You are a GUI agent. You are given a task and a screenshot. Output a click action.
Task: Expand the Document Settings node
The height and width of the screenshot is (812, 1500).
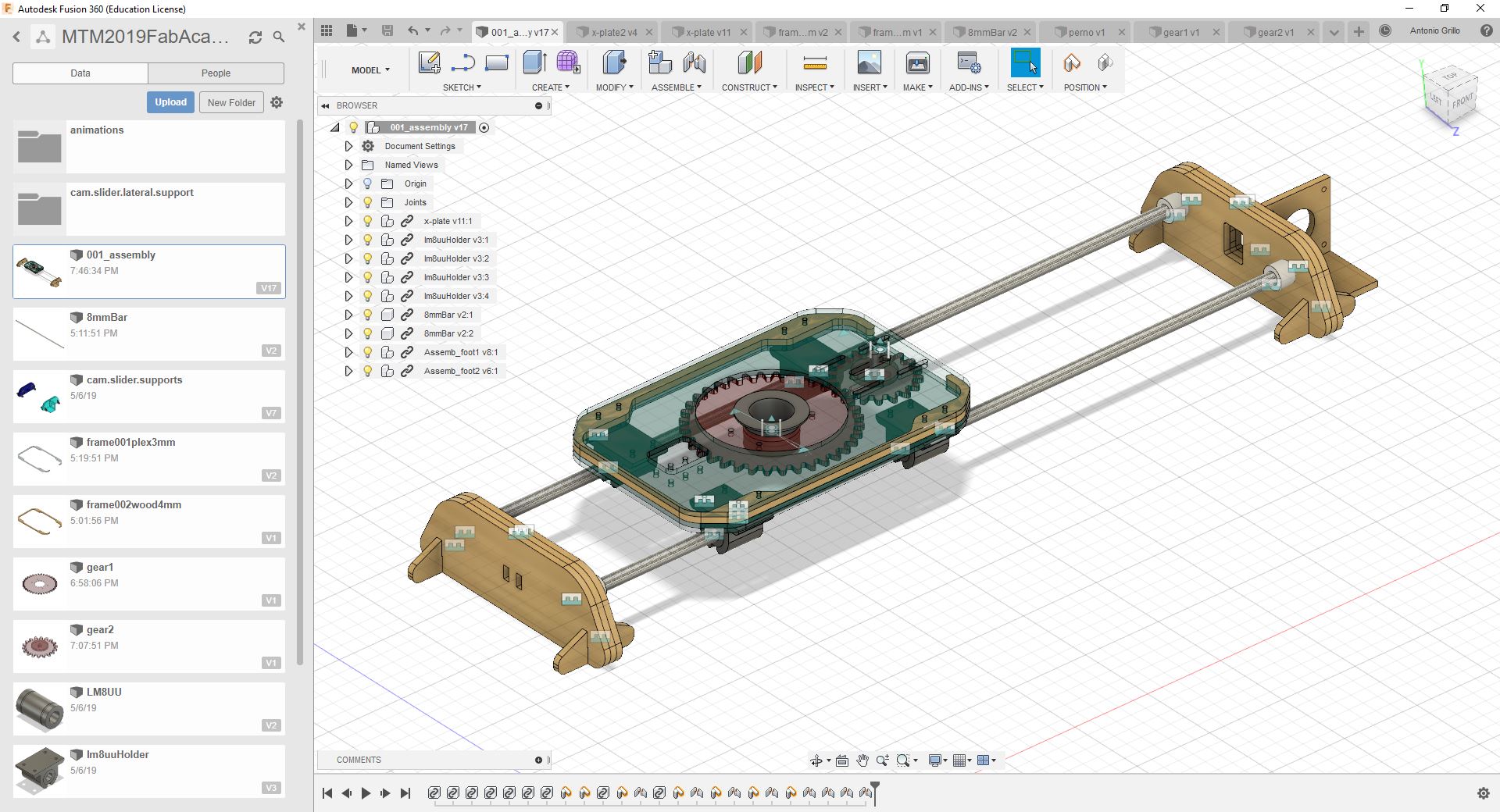[348, 146]
